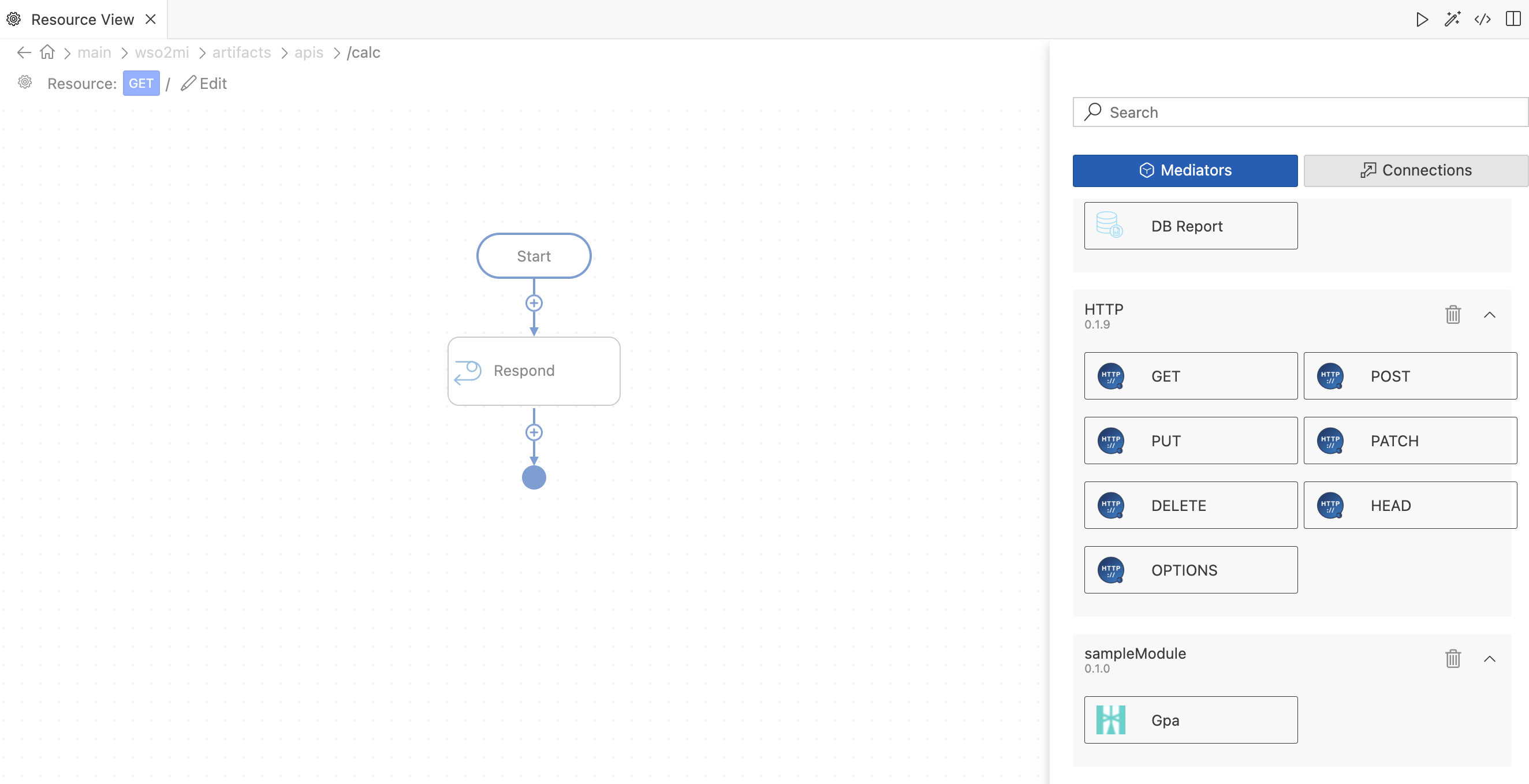Screen dimensions: 1529x784
Task: Delete the HTTP module with the trash icon
Action: coord(1452,315)
